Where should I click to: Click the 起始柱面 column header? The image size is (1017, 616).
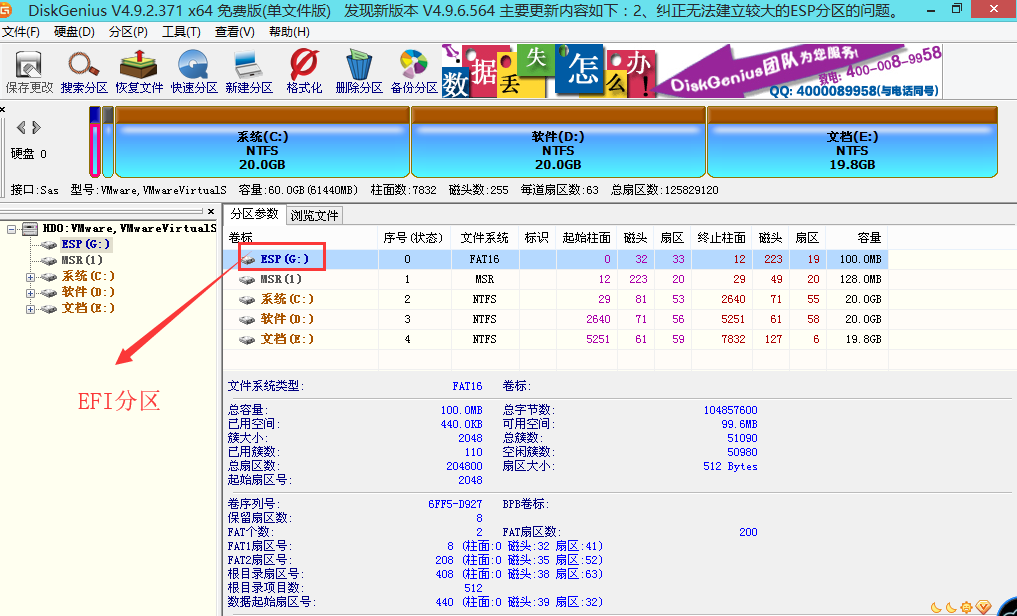586,238
